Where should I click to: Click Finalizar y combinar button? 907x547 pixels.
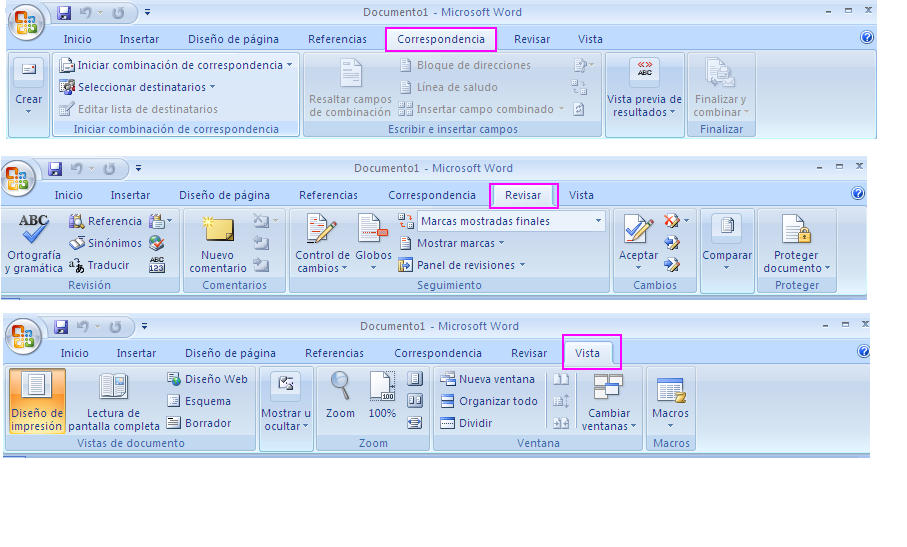(x=721, y=87)
